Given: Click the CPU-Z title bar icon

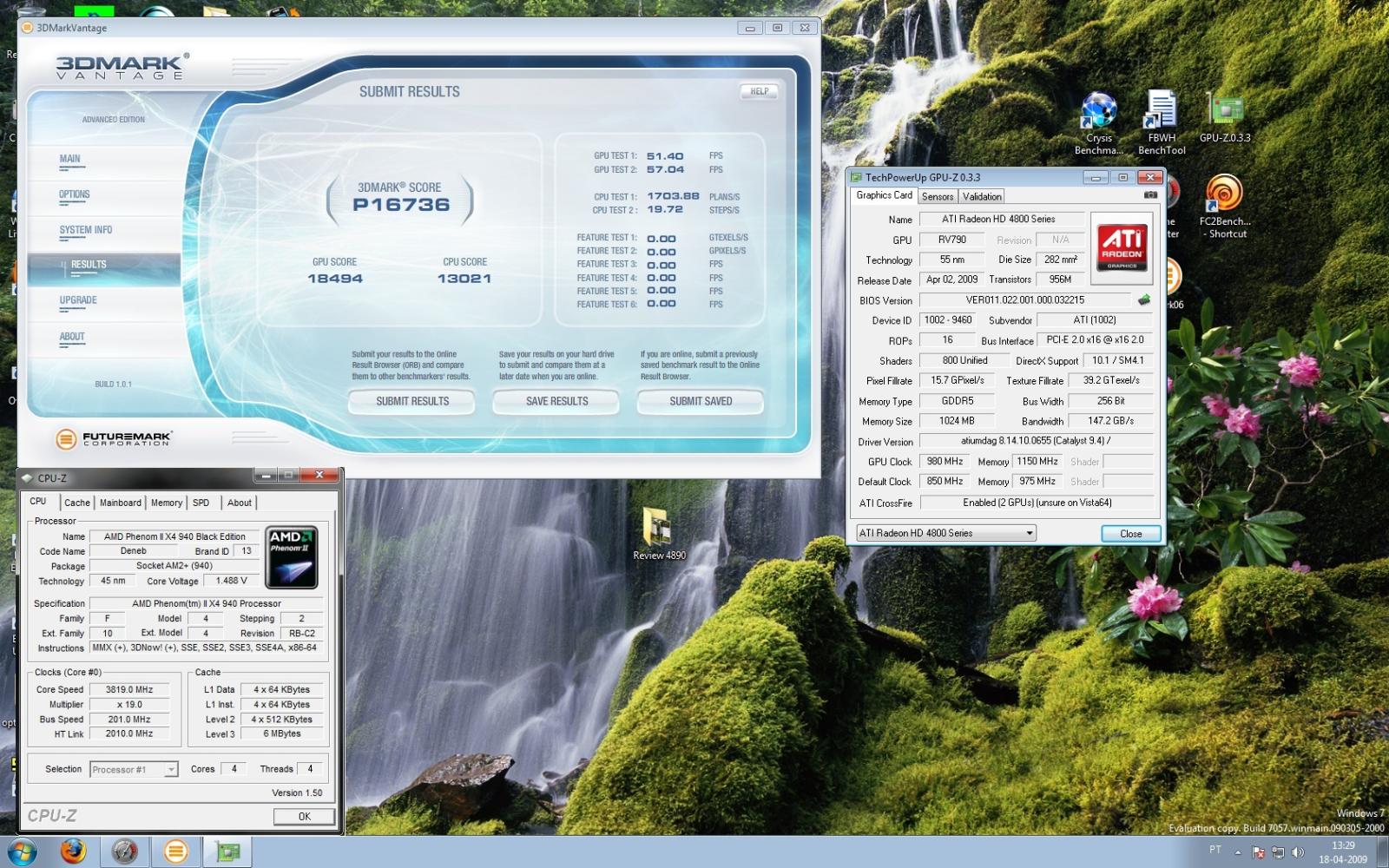Looking at the screenshot, I should (27, 478).
